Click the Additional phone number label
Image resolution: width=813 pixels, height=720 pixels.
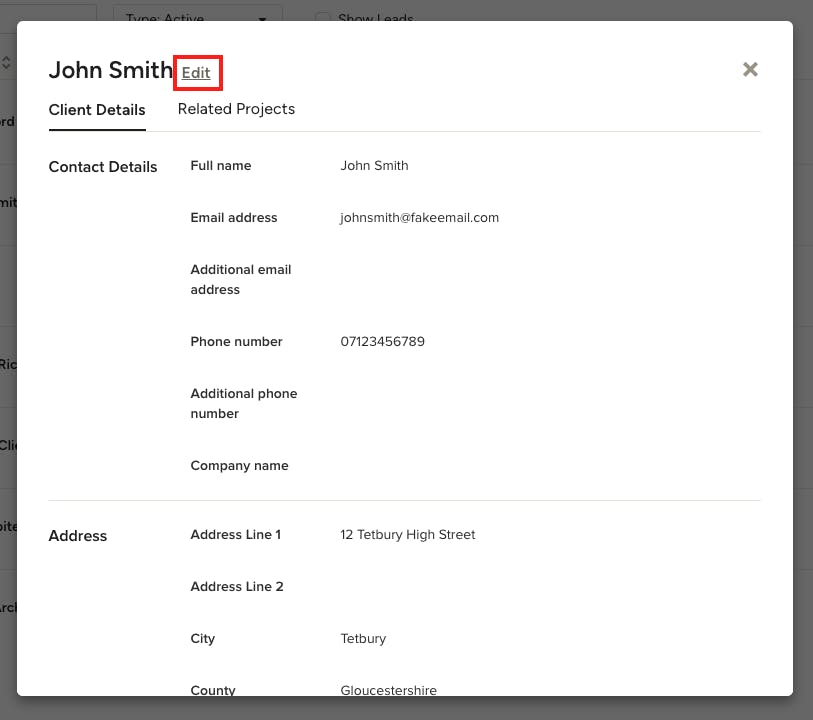tap(243, 403)
